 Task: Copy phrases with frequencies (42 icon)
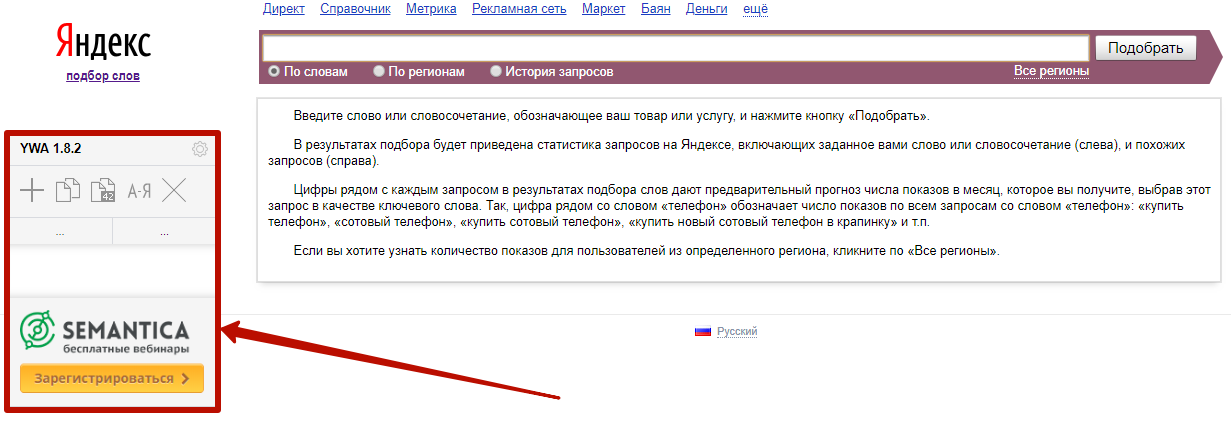click(x=103, y=190)
